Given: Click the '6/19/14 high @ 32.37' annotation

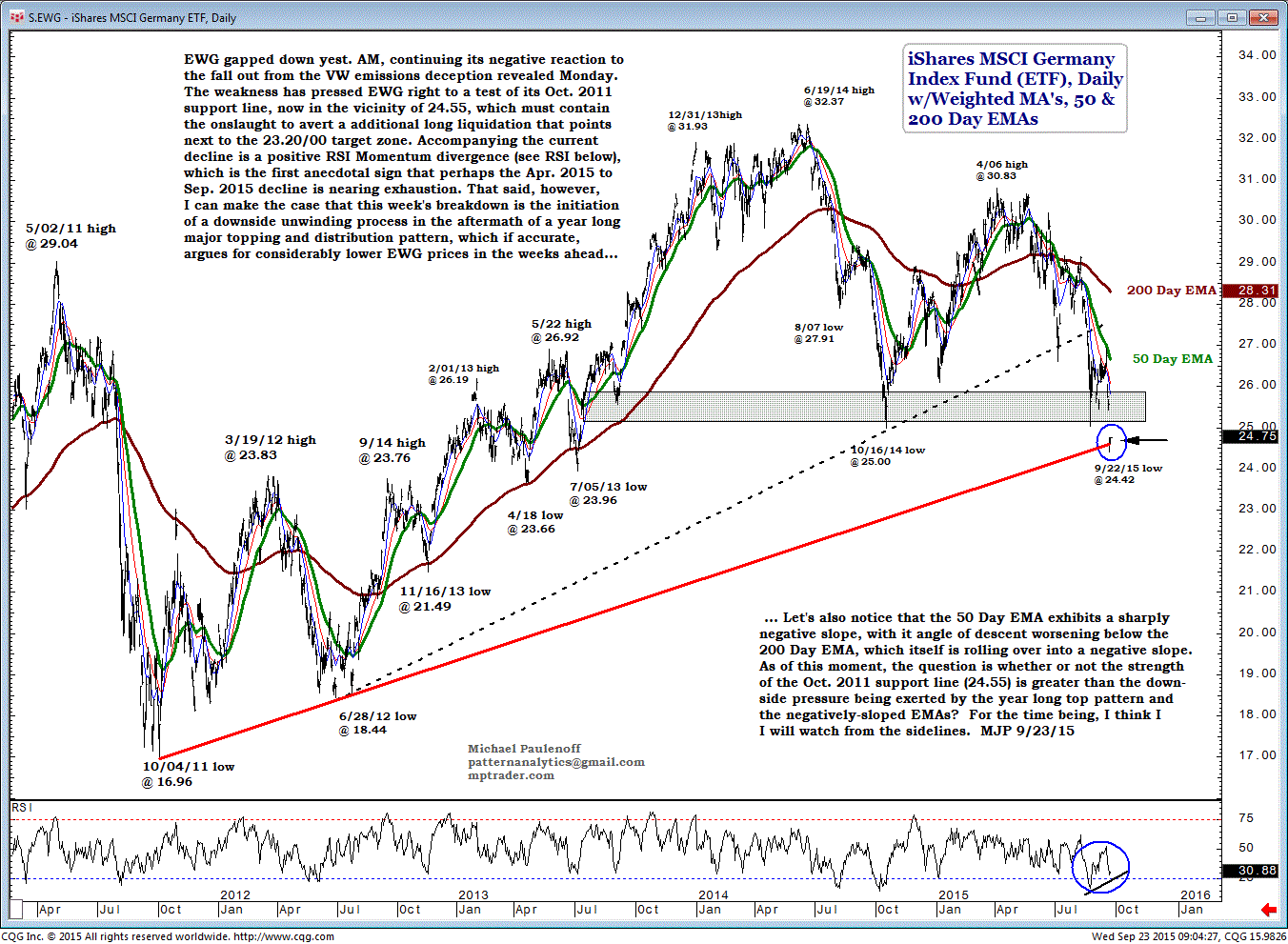Looking at the screenshot, I should pyautogui.click(x=838, y=96).
